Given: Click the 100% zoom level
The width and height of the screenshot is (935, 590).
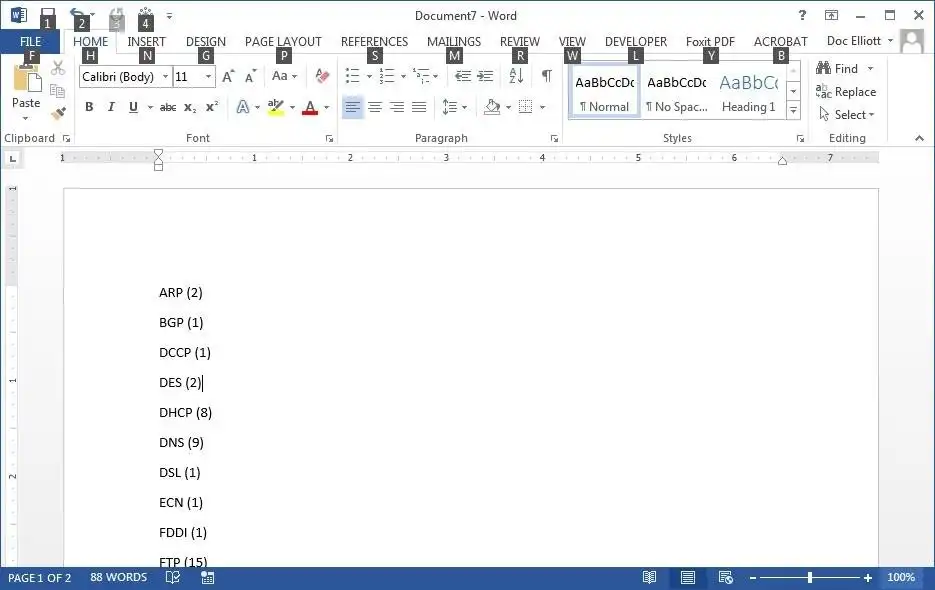Looking at the screenshot, I should click(901, 577).
